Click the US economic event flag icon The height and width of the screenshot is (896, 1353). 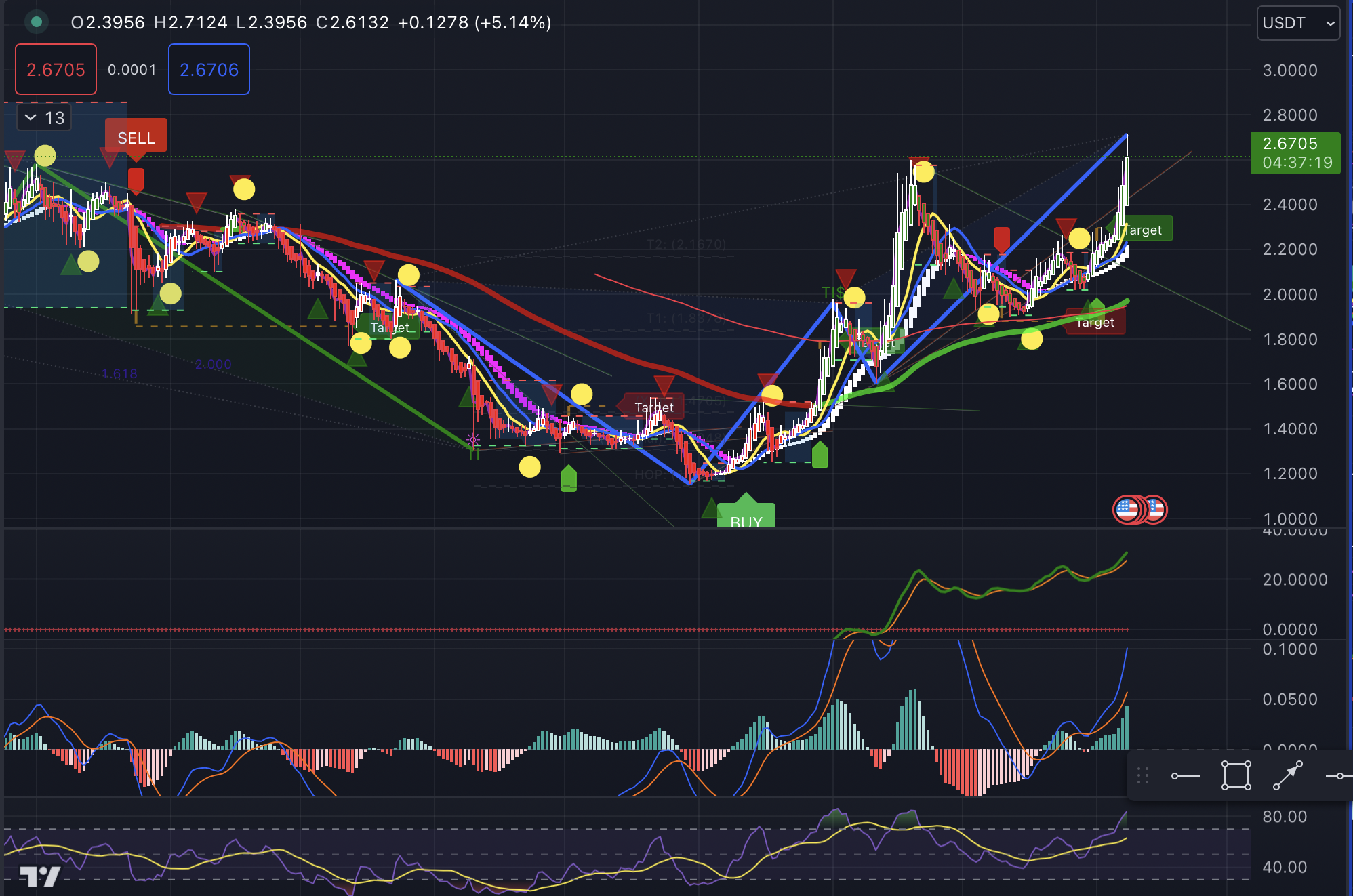tap(1127, 510)
